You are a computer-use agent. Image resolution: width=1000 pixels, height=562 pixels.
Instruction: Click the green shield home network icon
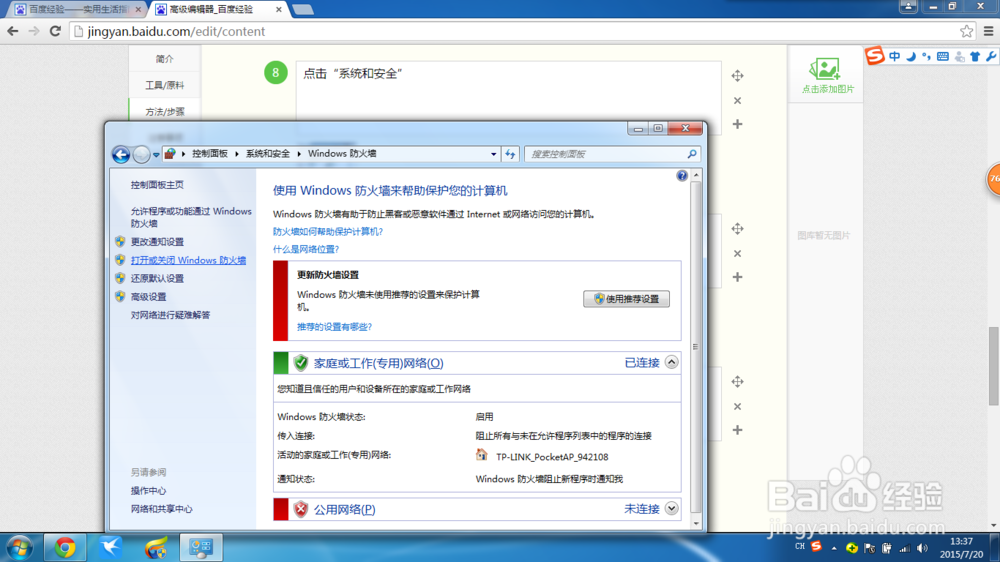coord(301,363)
